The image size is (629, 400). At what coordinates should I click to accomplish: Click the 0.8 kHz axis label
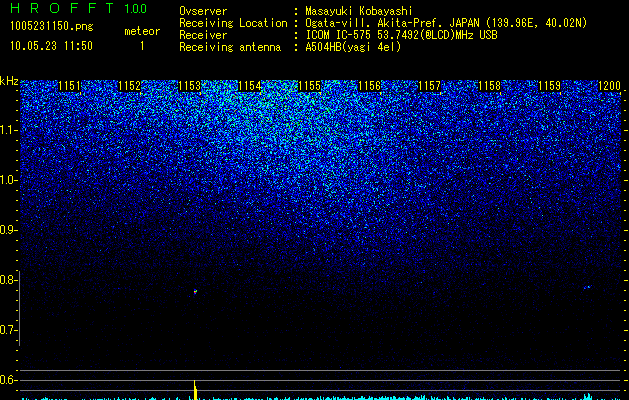(8, 280)
